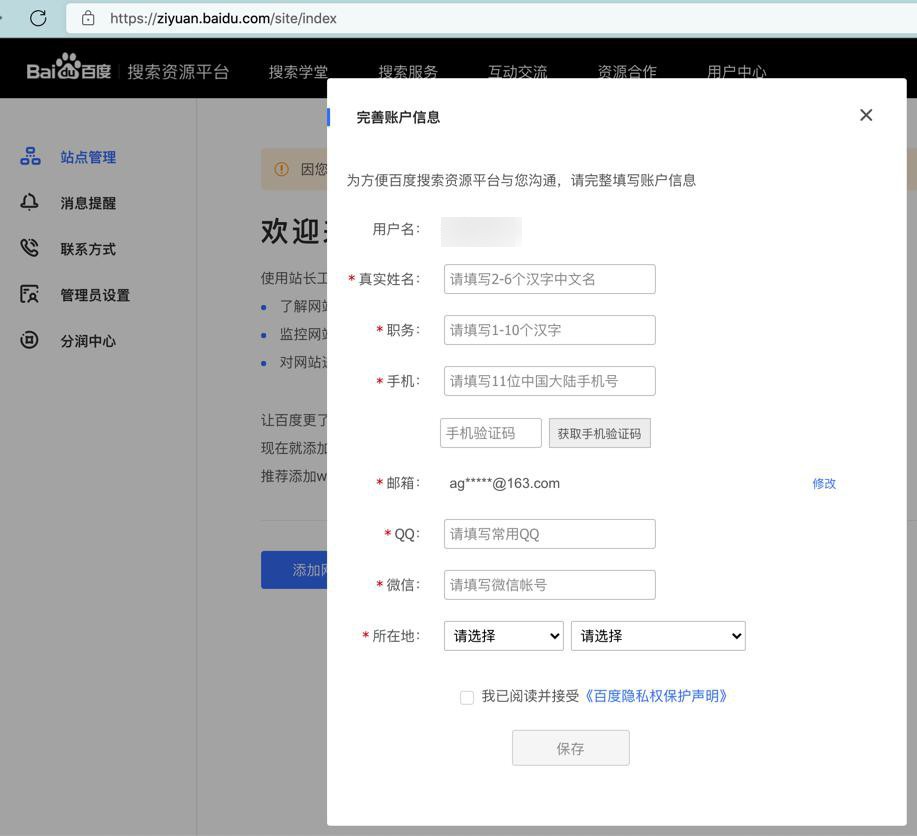Viewport: 917px width, 836px height.
Task: Click the 联系方式 phone icon
Action: (x=29, y=248)
